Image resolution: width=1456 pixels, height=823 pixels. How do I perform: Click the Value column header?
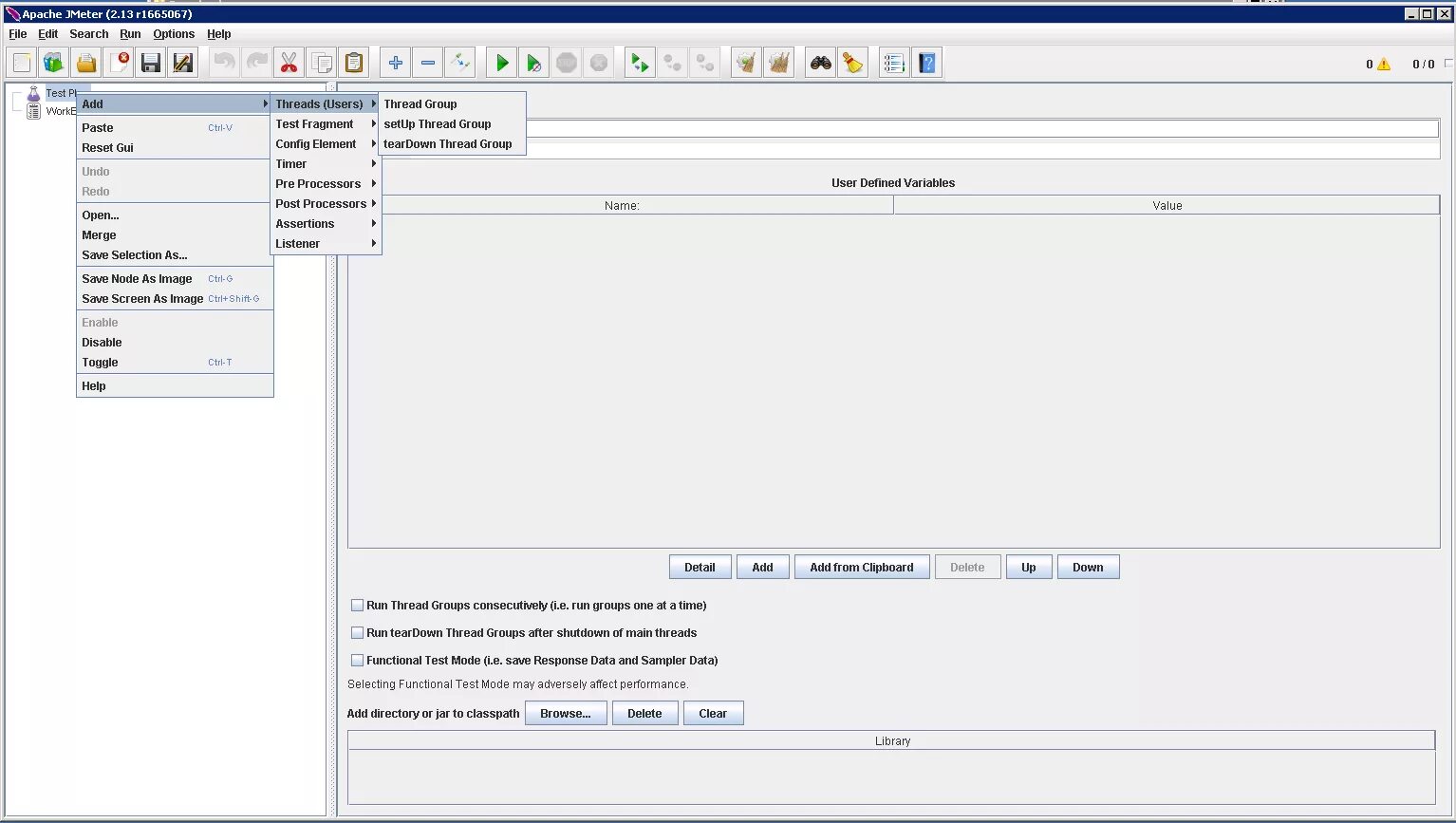(1167, 206)
